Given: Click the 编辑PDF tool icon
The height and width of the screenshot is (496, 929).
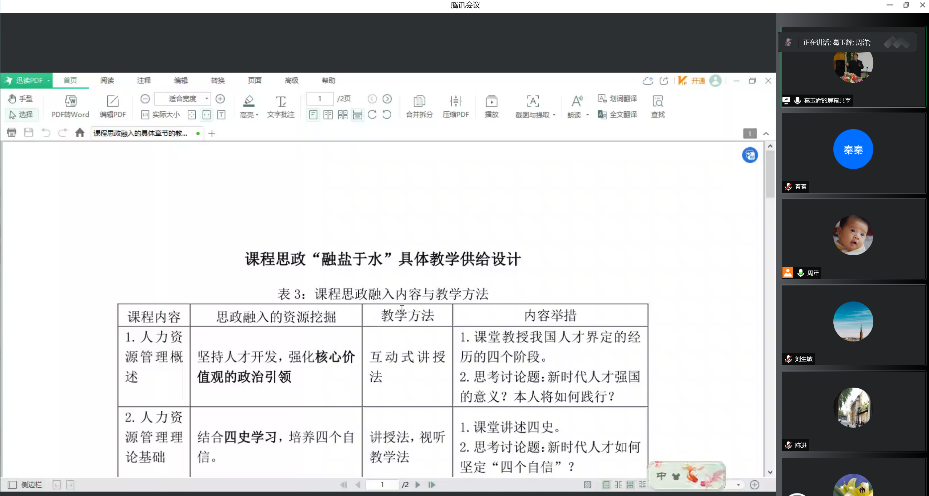Looking at the screenshot, I should click(x=112, y=104).
